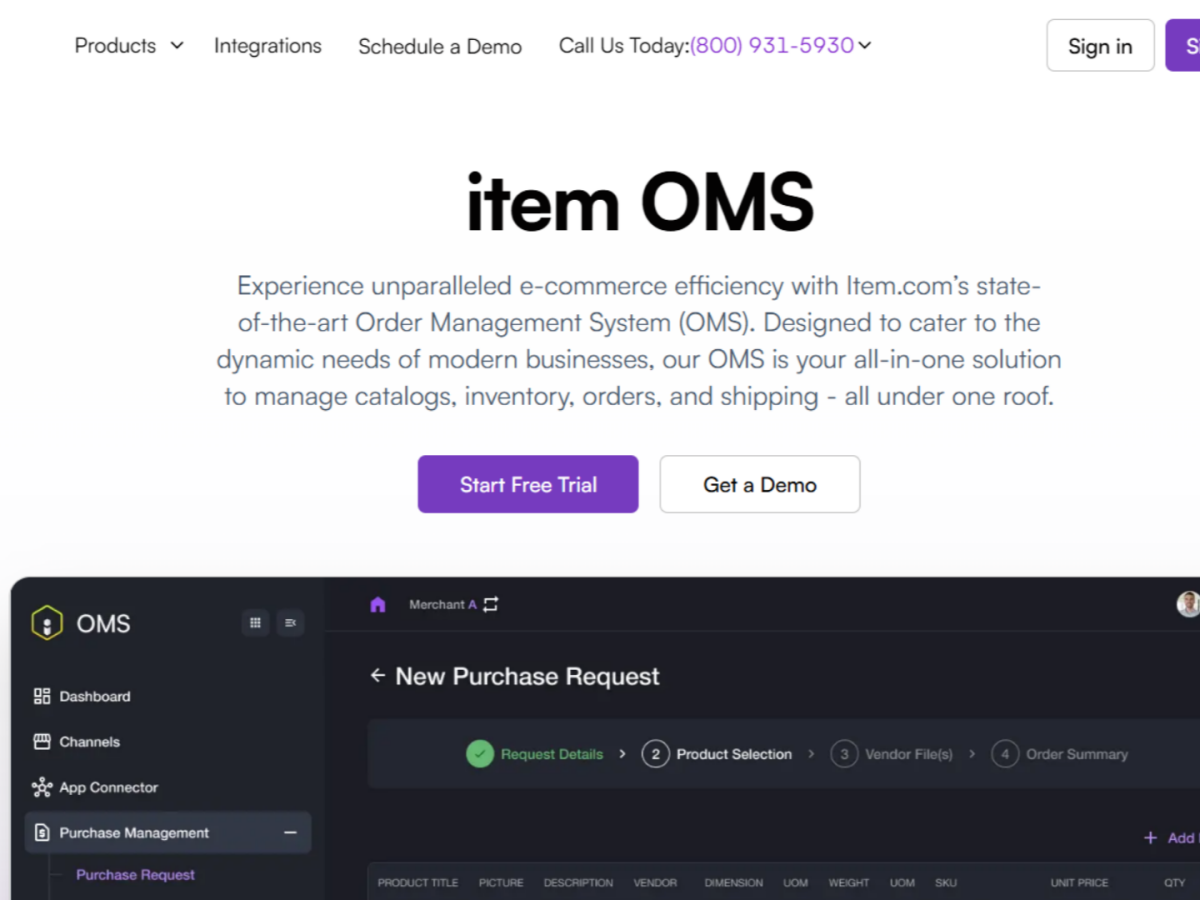Click the Channels storefront icon
The width and height of the screenshot is (1200, 900).
[x=42, y=742]
